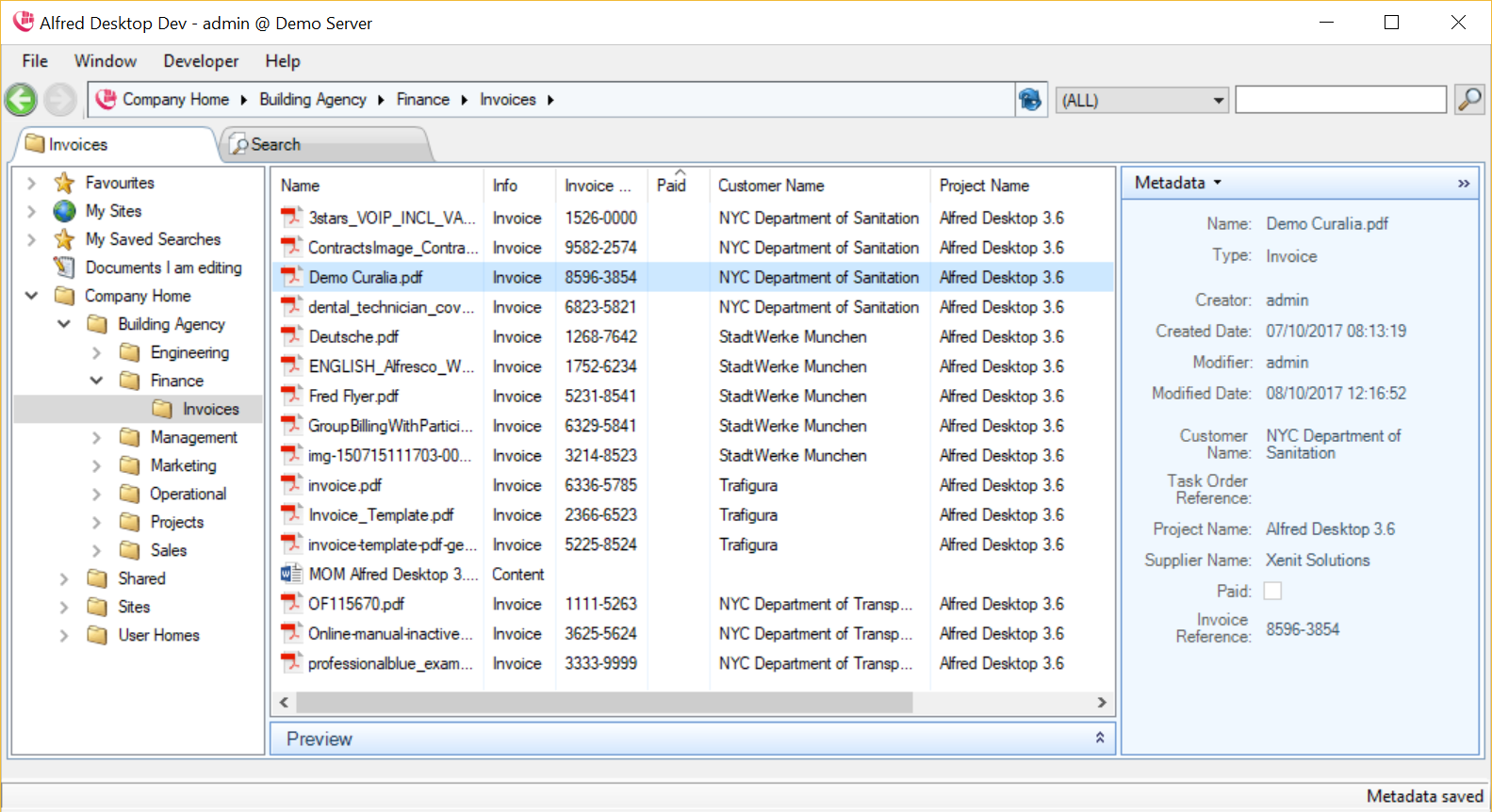
Task: Collapse the Finance folder tree node
Action: click(x=96, y=381)
